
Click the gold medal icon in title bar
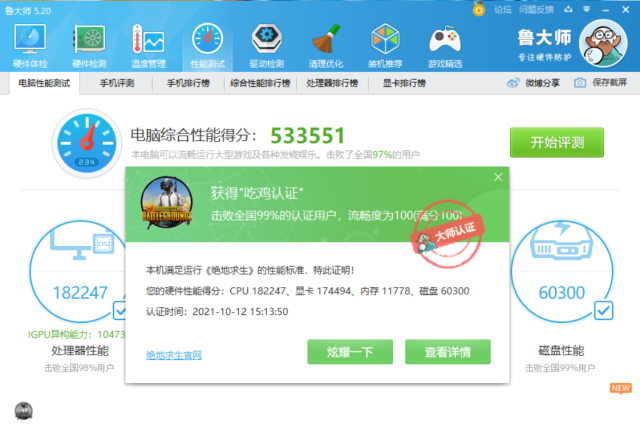pyautogui.click(x=479, y=9)
